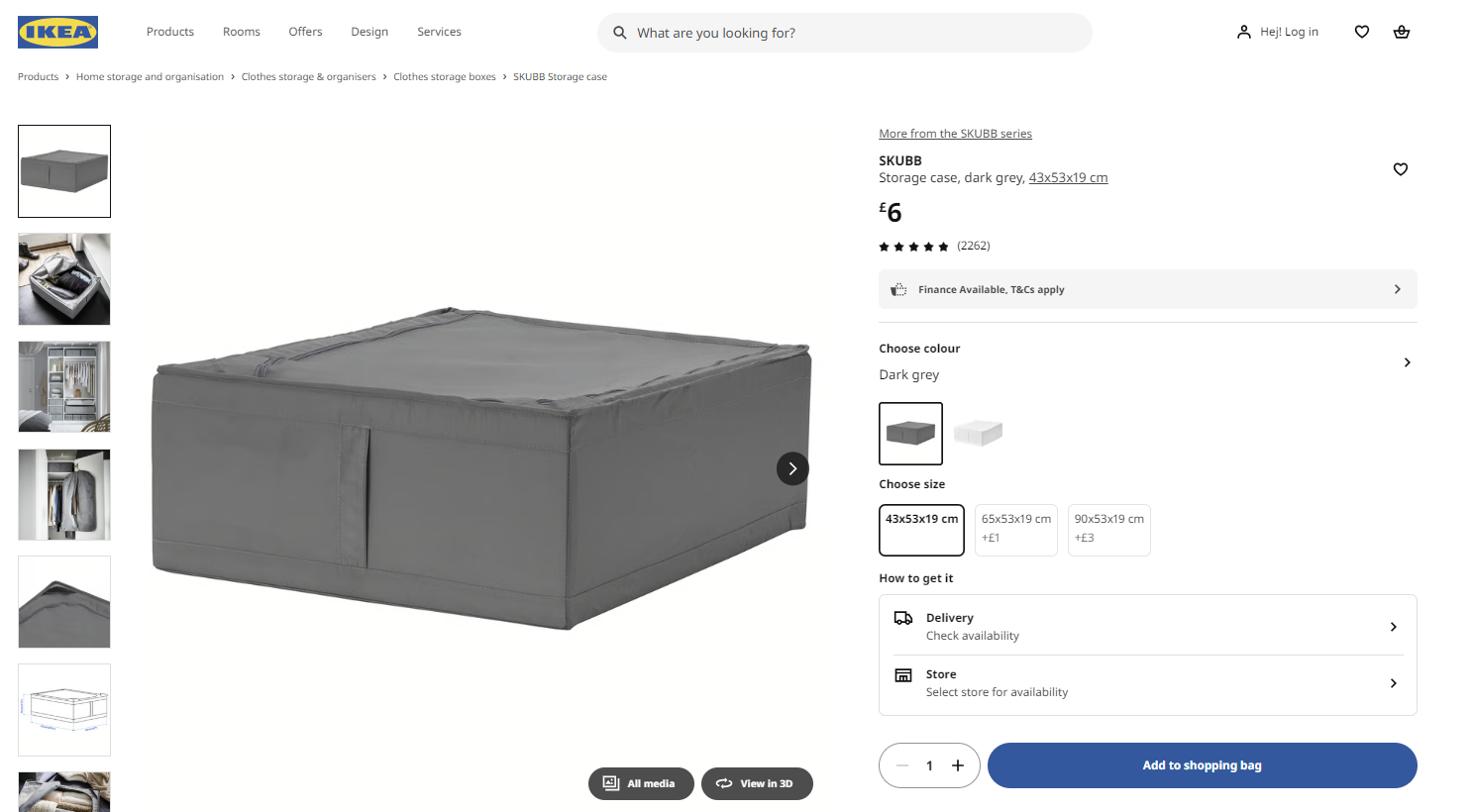This screenshot has width=1472, height=812.
Task: Open the Rooms menu
Action: click(242, 32)
